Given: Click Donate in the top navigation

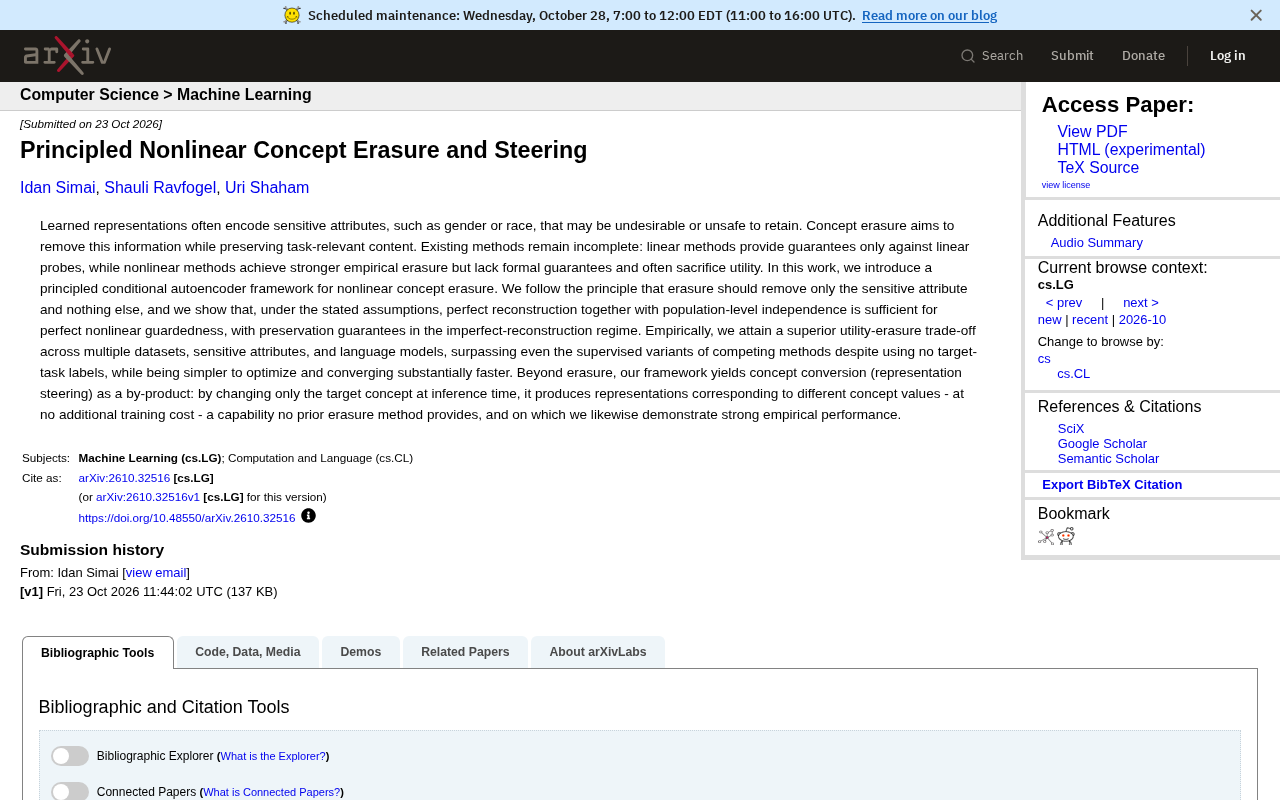Looking at the screenshot, I should (x=1143, y=56).
